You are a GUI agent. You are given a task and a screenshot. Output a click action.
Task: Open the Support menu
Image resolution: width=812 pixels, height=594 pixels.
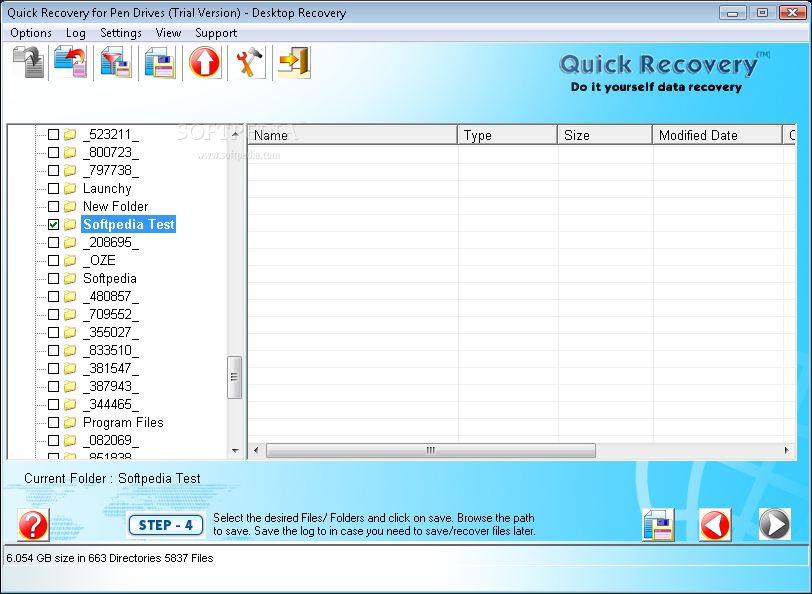[216, 33]
